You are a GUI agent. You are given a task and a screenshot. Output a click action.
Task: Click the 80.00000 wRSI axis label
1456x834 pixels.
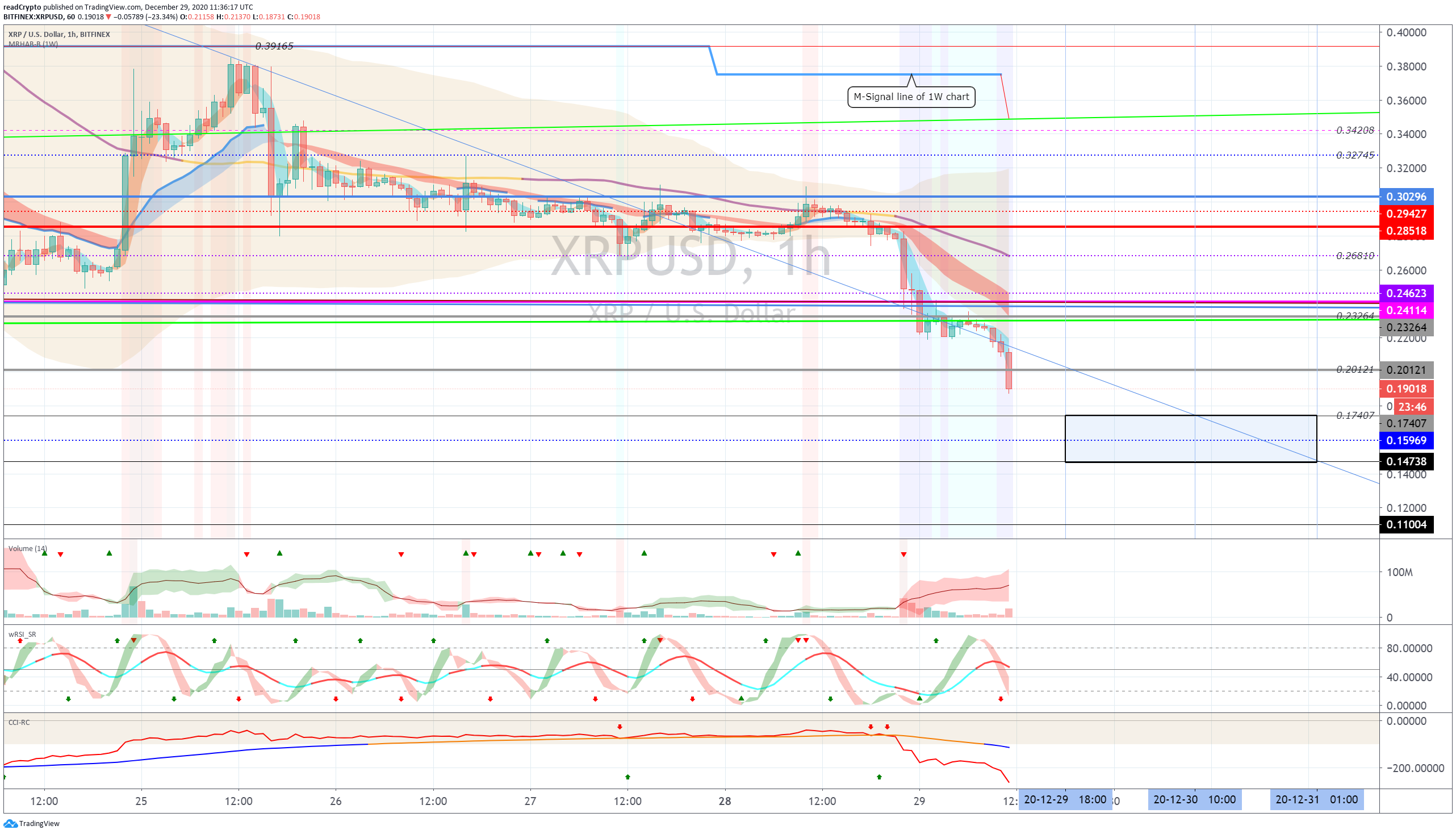pos(1409,649)
